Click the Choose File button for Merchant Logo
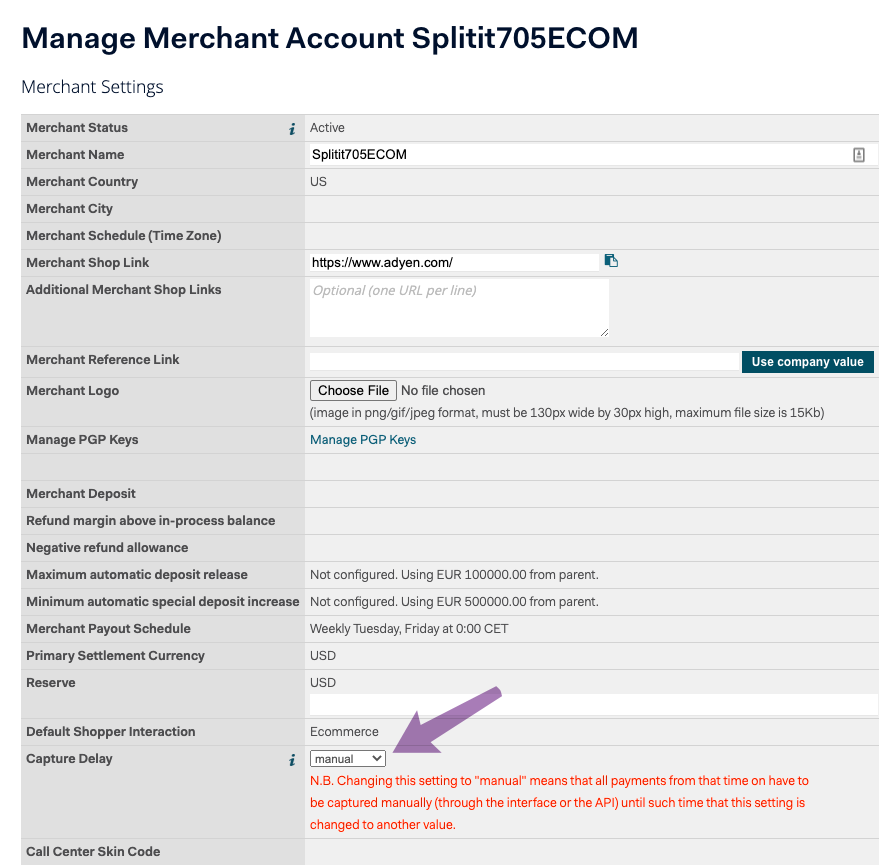 tap(353, 391)
